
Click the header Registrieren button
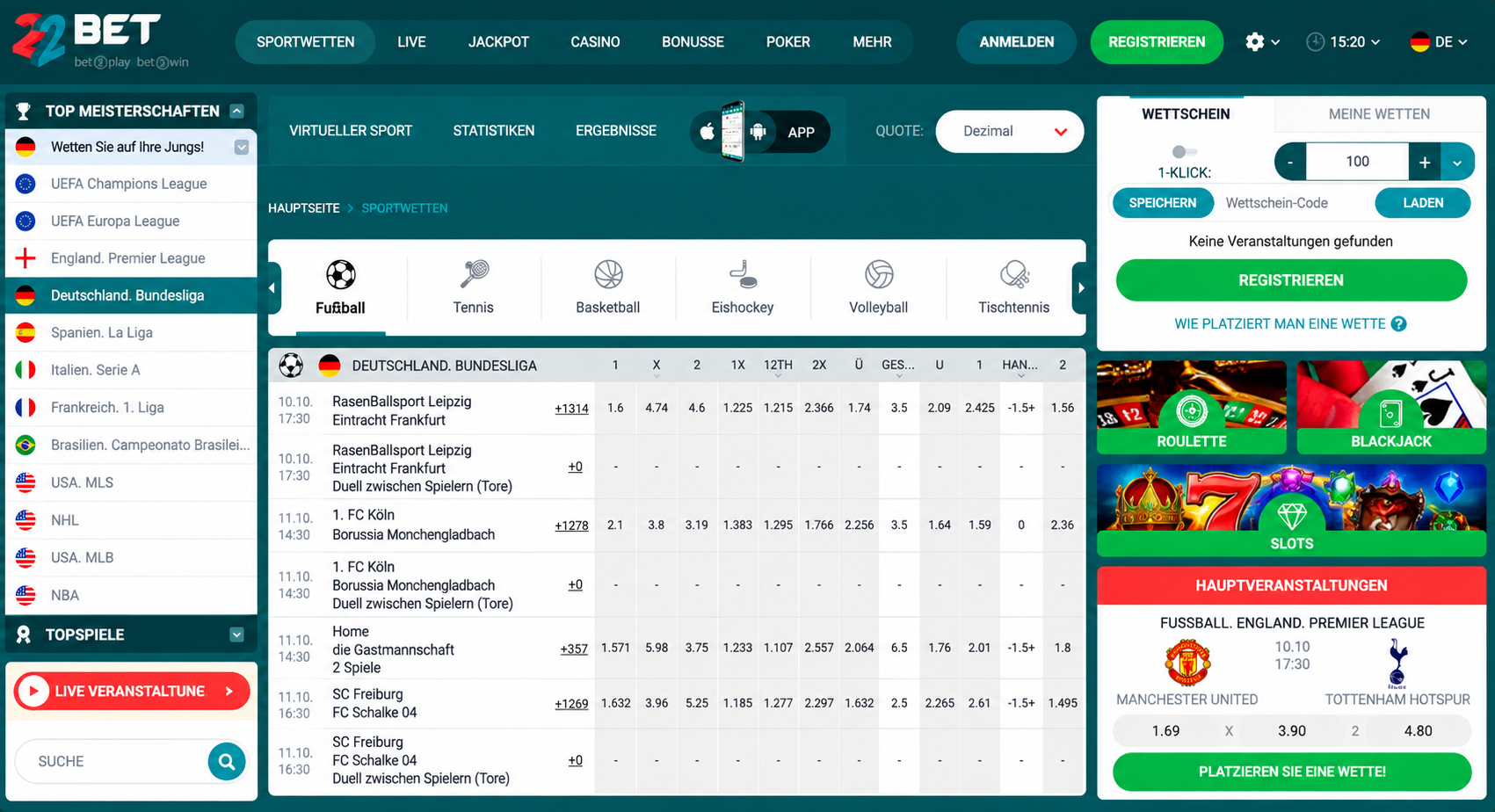[1157, 41]
